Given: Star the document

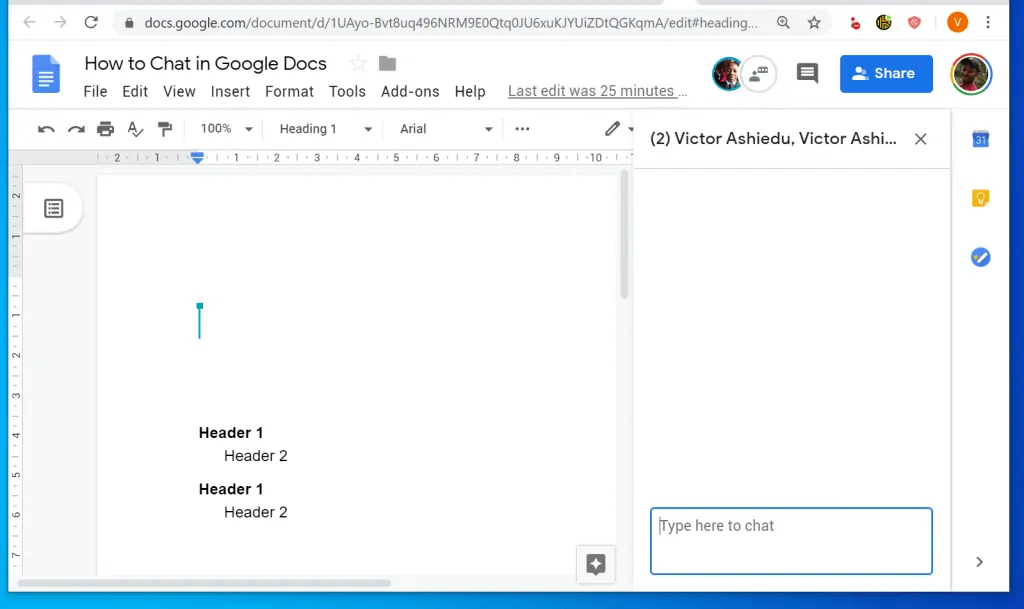Looking at the screenshot, I should tap(357, 62).
